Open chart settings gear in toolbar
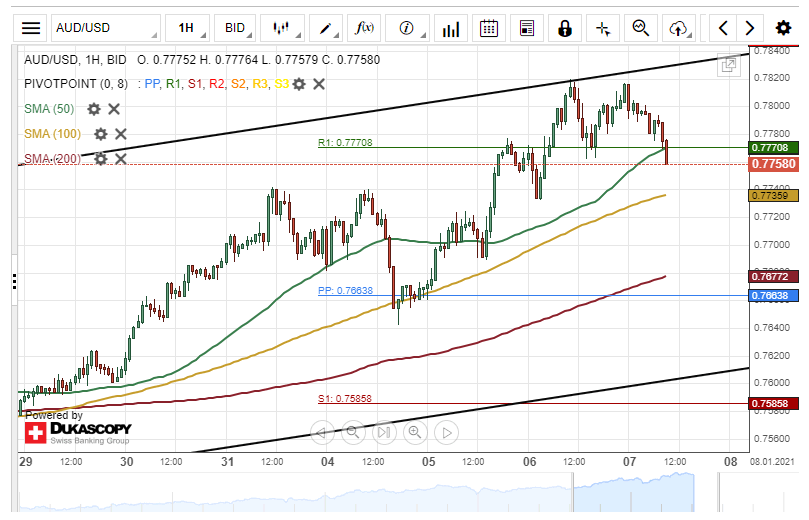 pos(783,28)
